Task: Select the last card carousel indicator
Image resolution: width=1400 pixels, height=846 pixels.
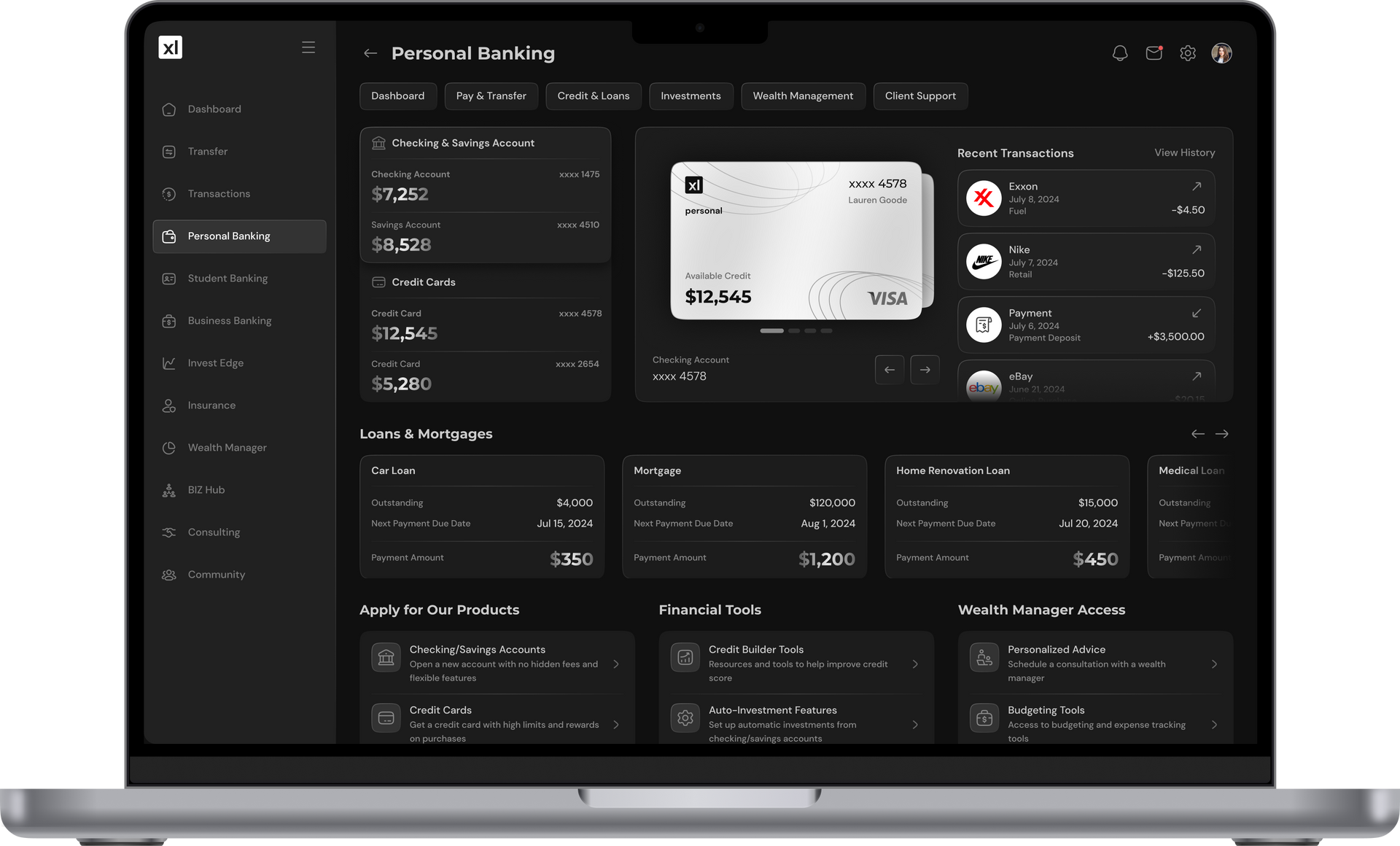Action: [826, 331]
